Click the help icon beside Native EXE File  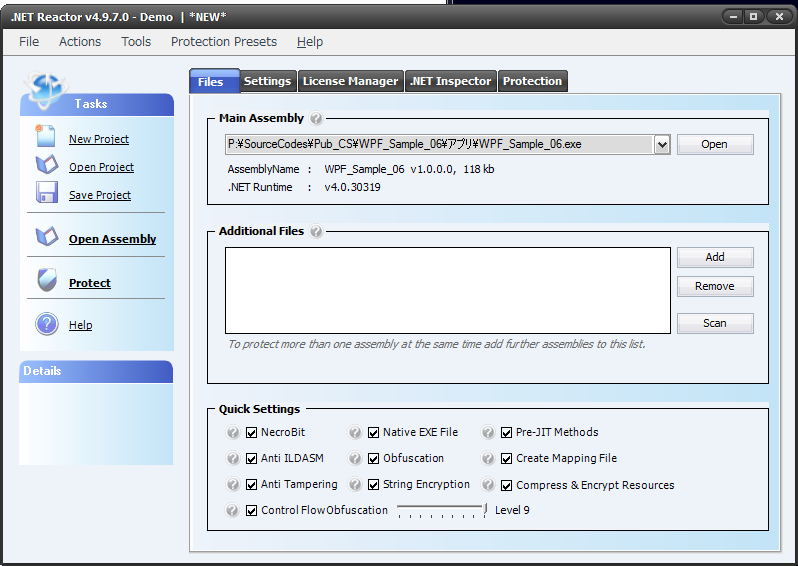click(355, 432)
